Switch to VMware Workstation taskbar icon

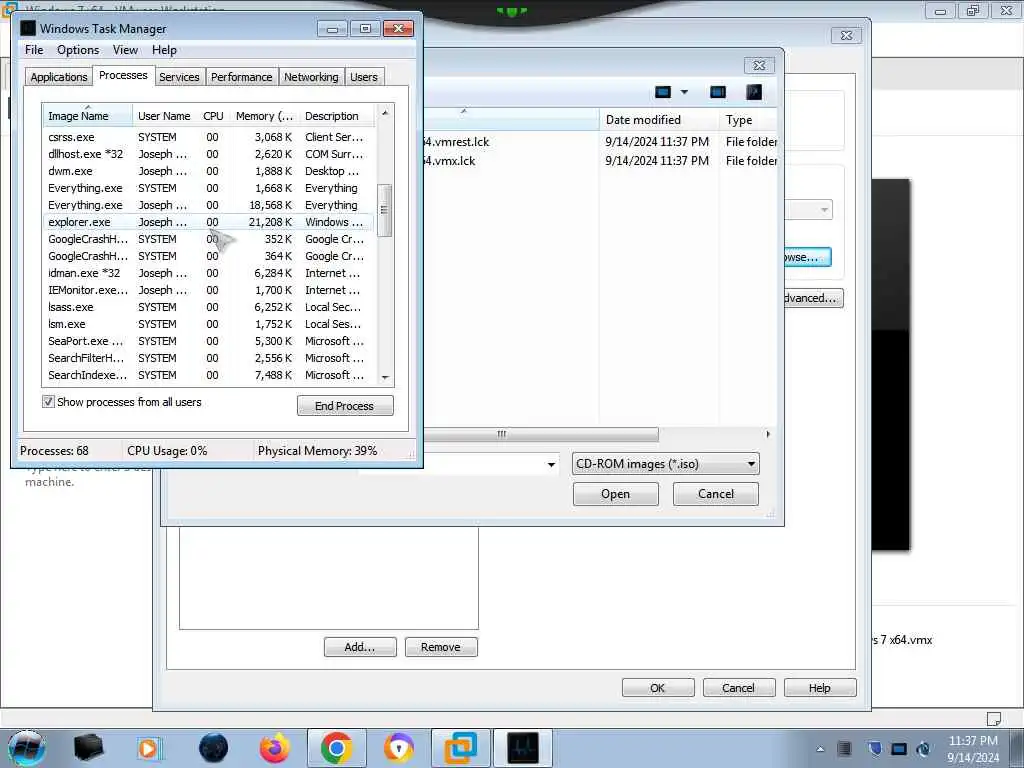coord(460,748)
